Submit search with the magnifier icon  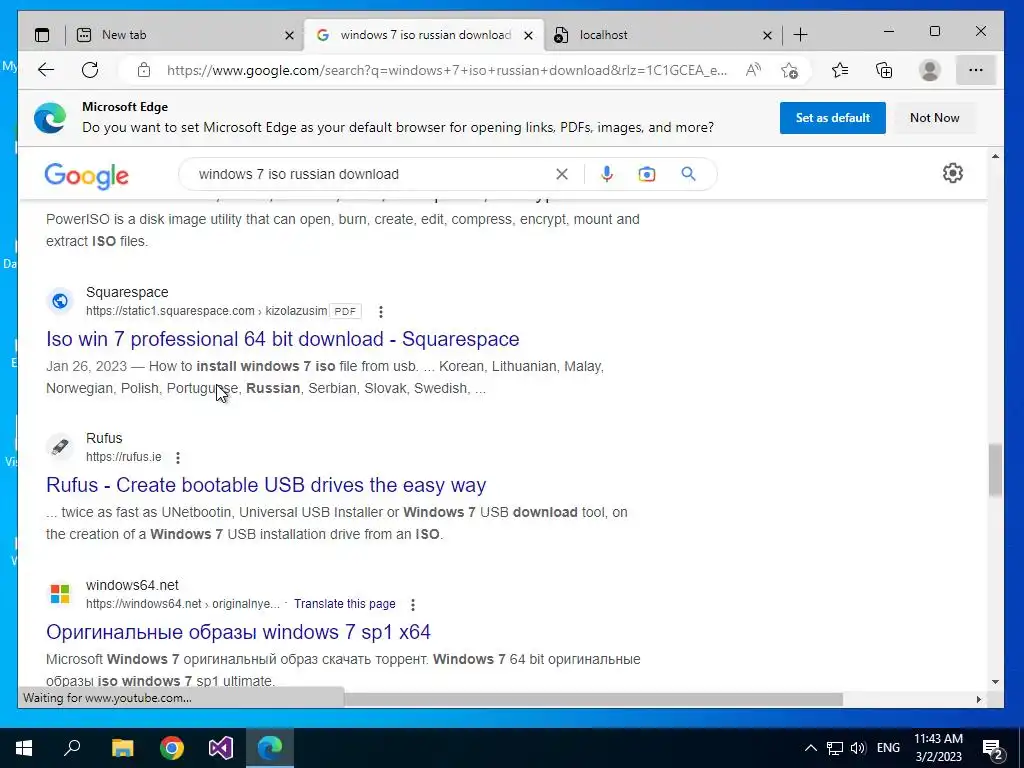(688, 174)
